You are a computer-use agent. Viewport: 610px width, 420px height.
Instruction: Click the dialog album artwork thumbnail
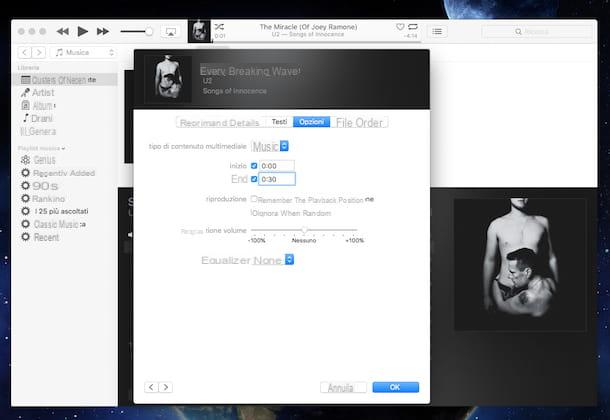point(168,79)
